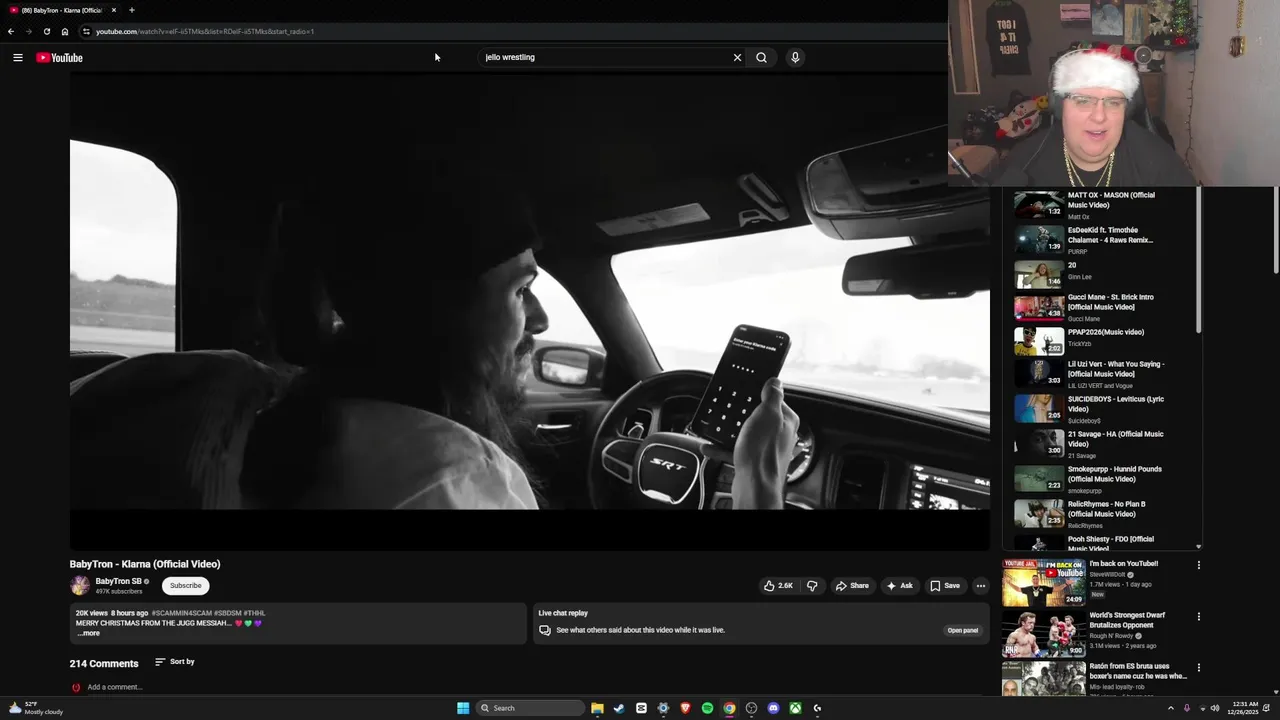Show hidden system tray icons chevron

(x=1171, y=708)
